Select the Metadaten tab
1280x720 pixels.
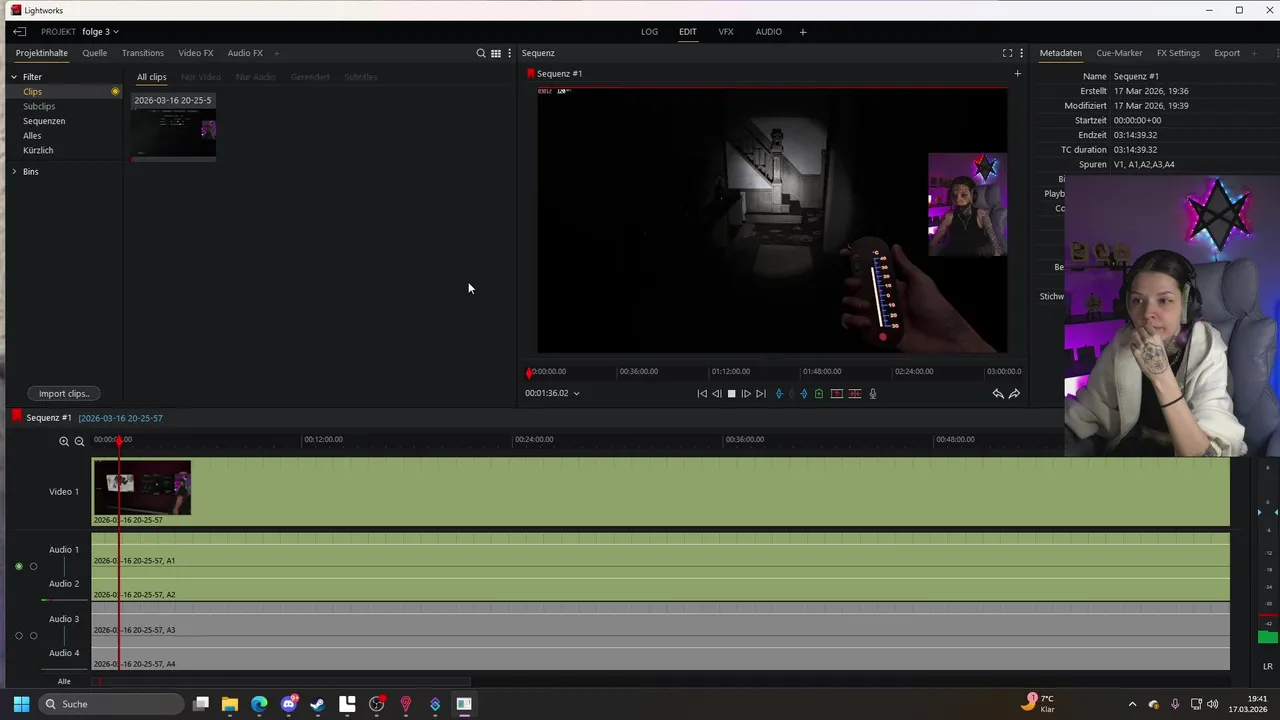click(x=1061, y=53)
